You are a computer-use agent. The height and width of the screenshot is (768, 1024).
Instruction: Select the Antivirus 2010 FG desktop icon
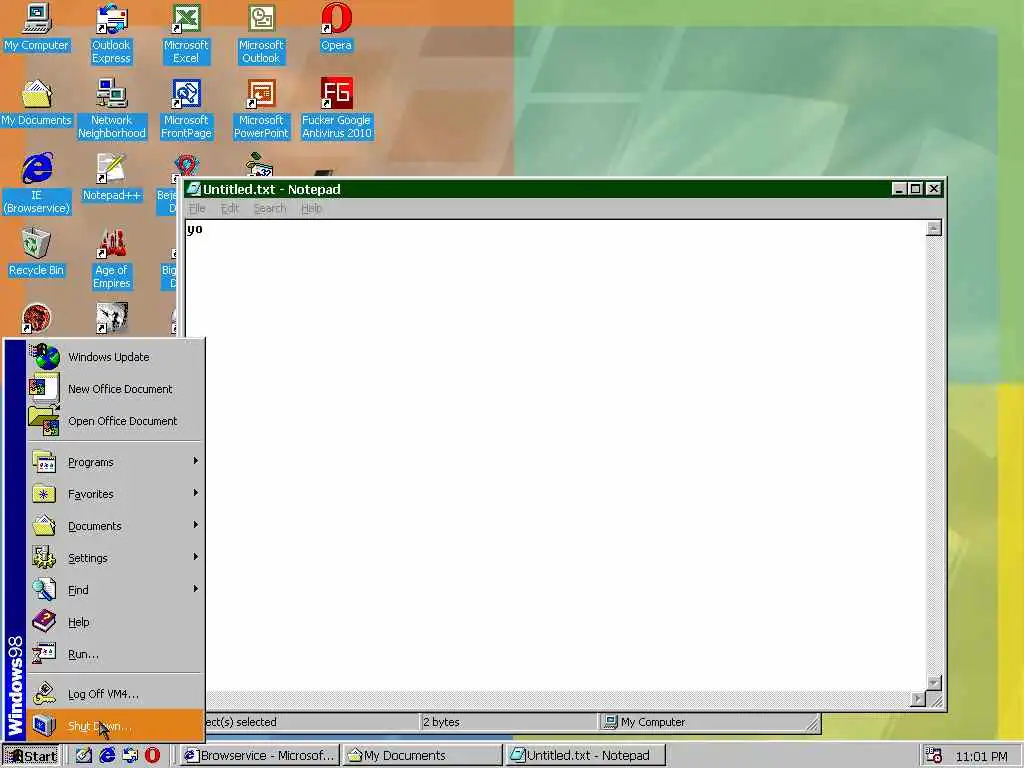[x=336, y=109]
